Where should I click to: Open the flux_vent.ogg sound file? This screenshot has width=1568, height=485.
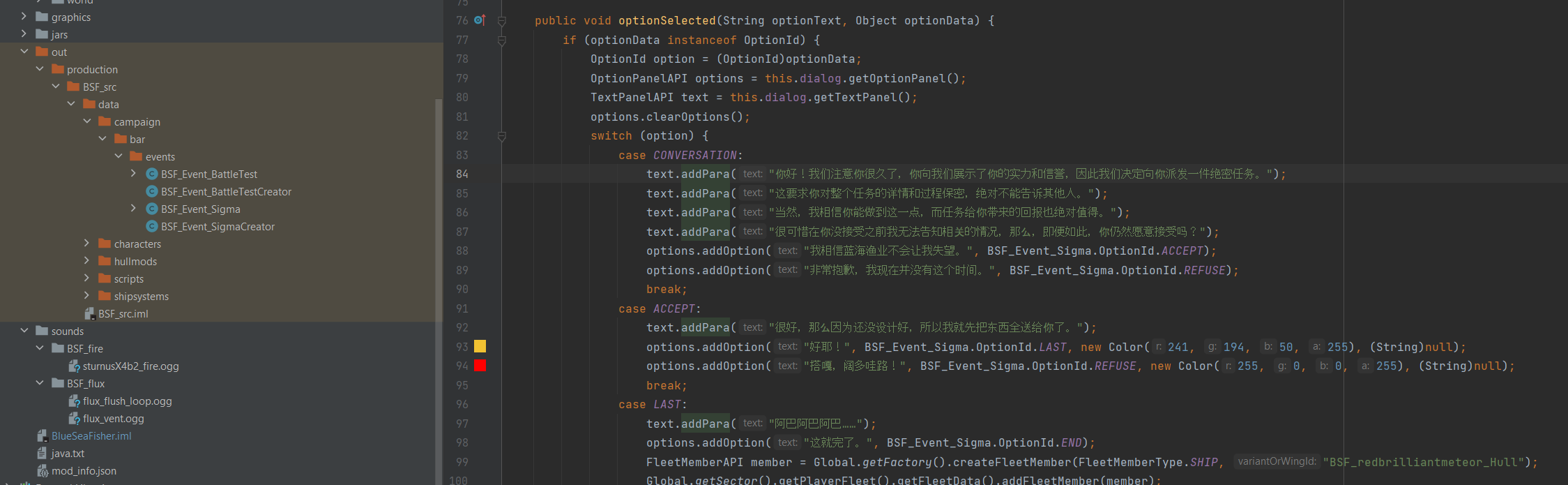(113, 419)
